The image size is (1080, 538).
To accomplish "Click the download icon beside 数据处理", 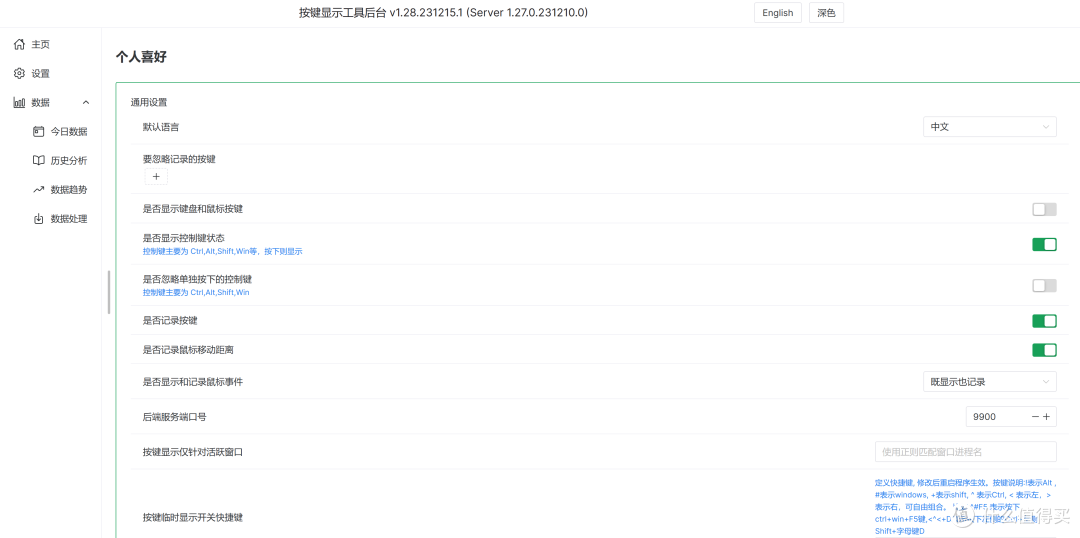I will (x=39, y=219).
